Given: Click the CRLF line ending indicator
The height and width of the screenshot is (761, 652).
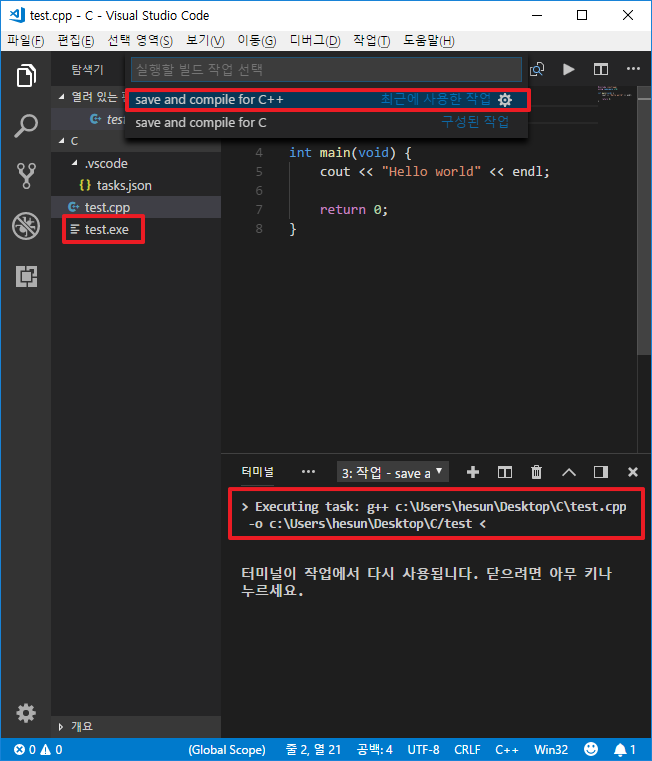Looking at the screenshot, I should [x=467, y=750].
